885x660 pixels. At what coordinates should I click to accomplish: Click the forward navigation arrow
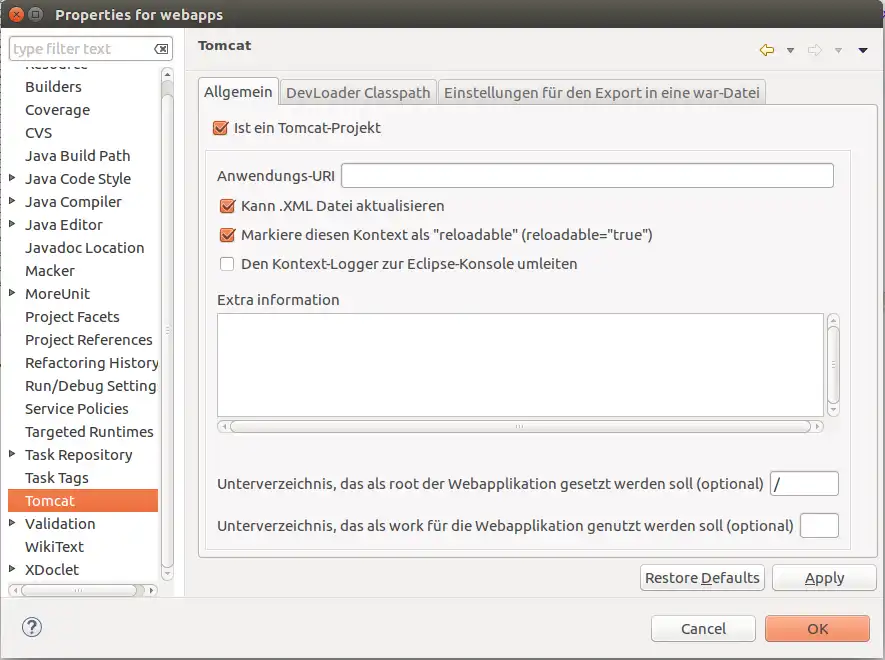[x=814, y=50]
